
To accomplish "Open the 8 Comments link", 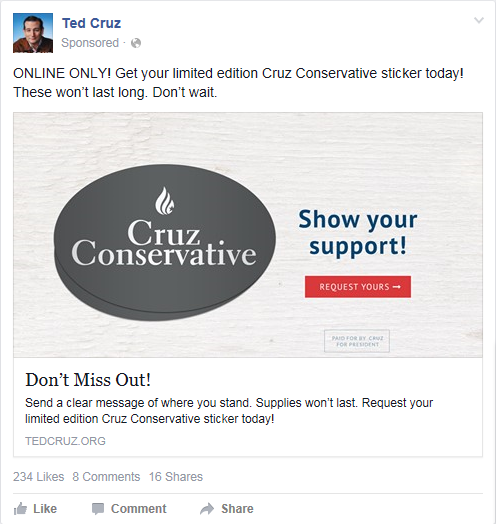I will tap(106, 477).
